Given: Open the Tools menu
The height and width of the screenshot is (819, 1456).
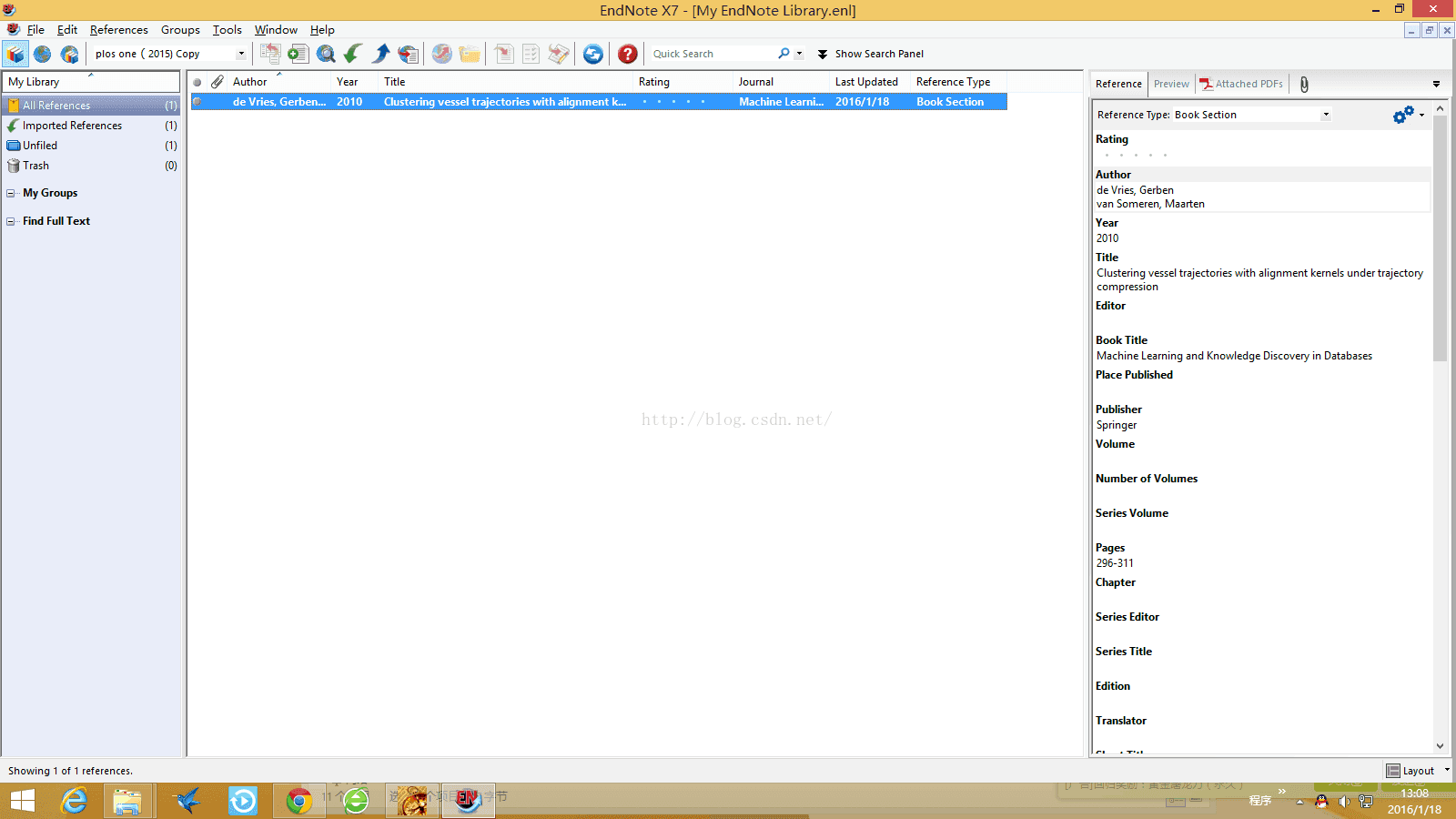Looking at the screenshot, I should [227, 30].
